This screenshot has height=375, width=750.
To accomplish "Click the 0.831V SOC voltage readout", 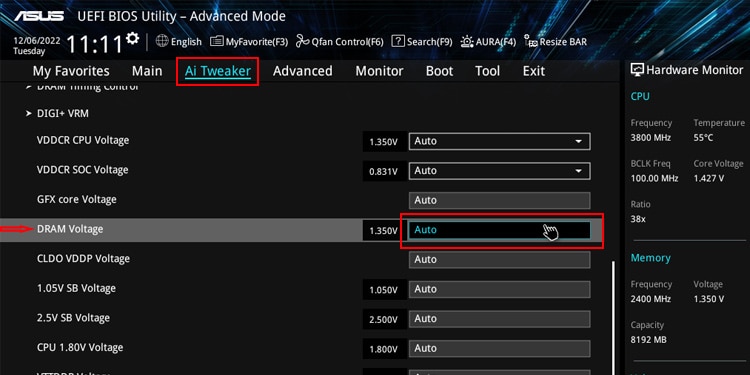I will tap(384, 171).
